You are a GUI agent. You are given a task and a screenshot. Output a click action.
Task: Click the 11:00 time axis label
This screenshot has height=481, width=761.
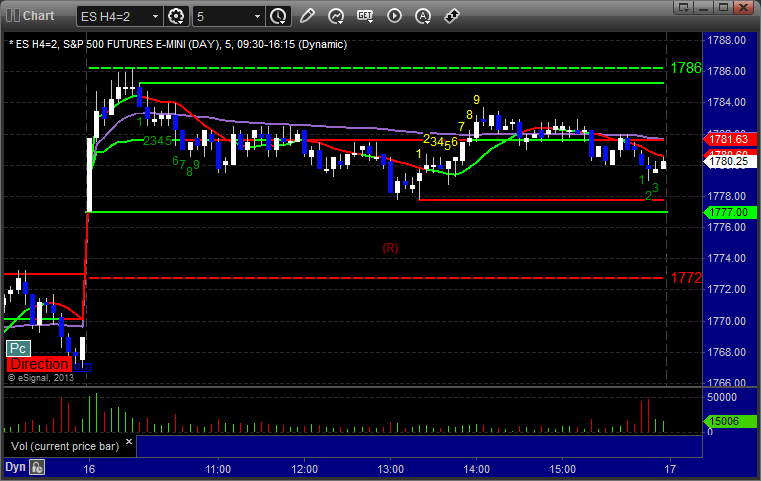pos(218,469)
